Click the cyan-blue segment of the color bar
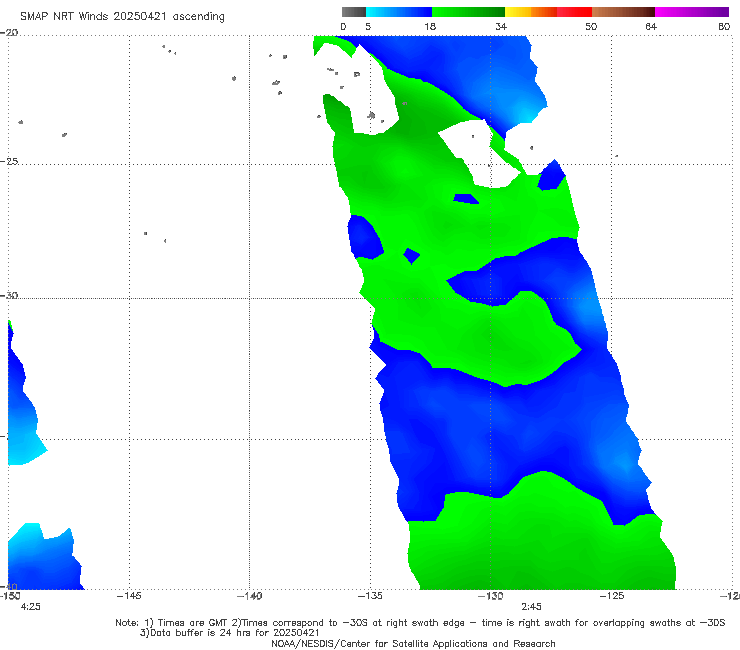Screen dimensions: 740x650 (399, 12)
